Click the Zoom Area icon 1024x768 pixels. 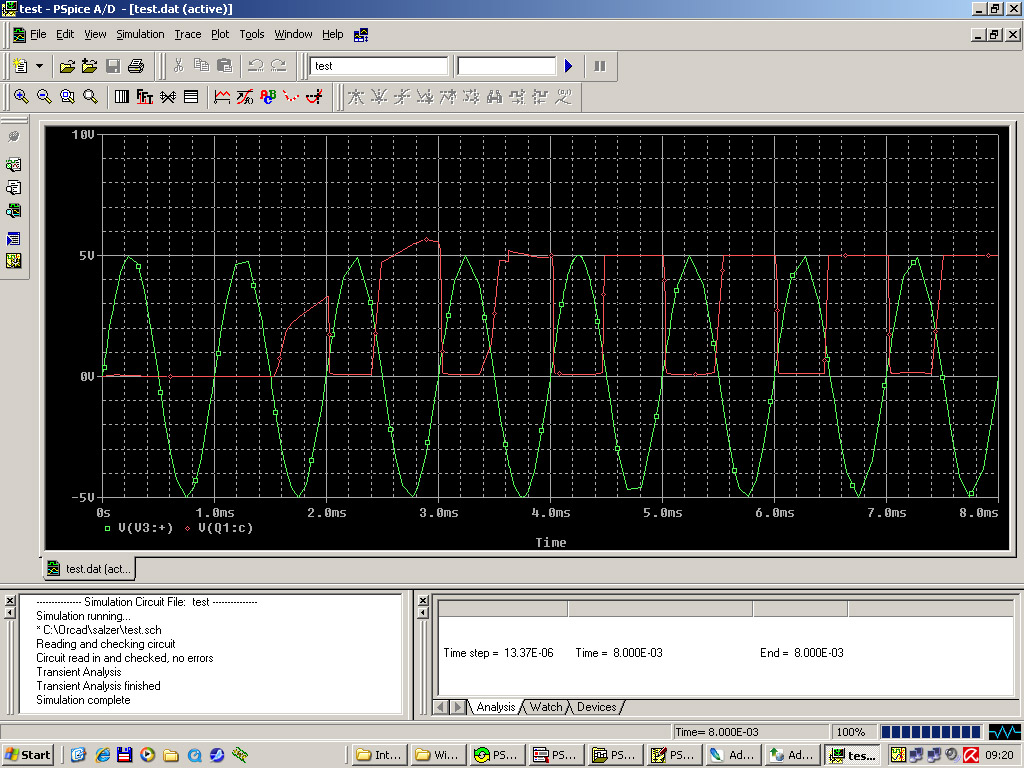[x=67, y=97]
